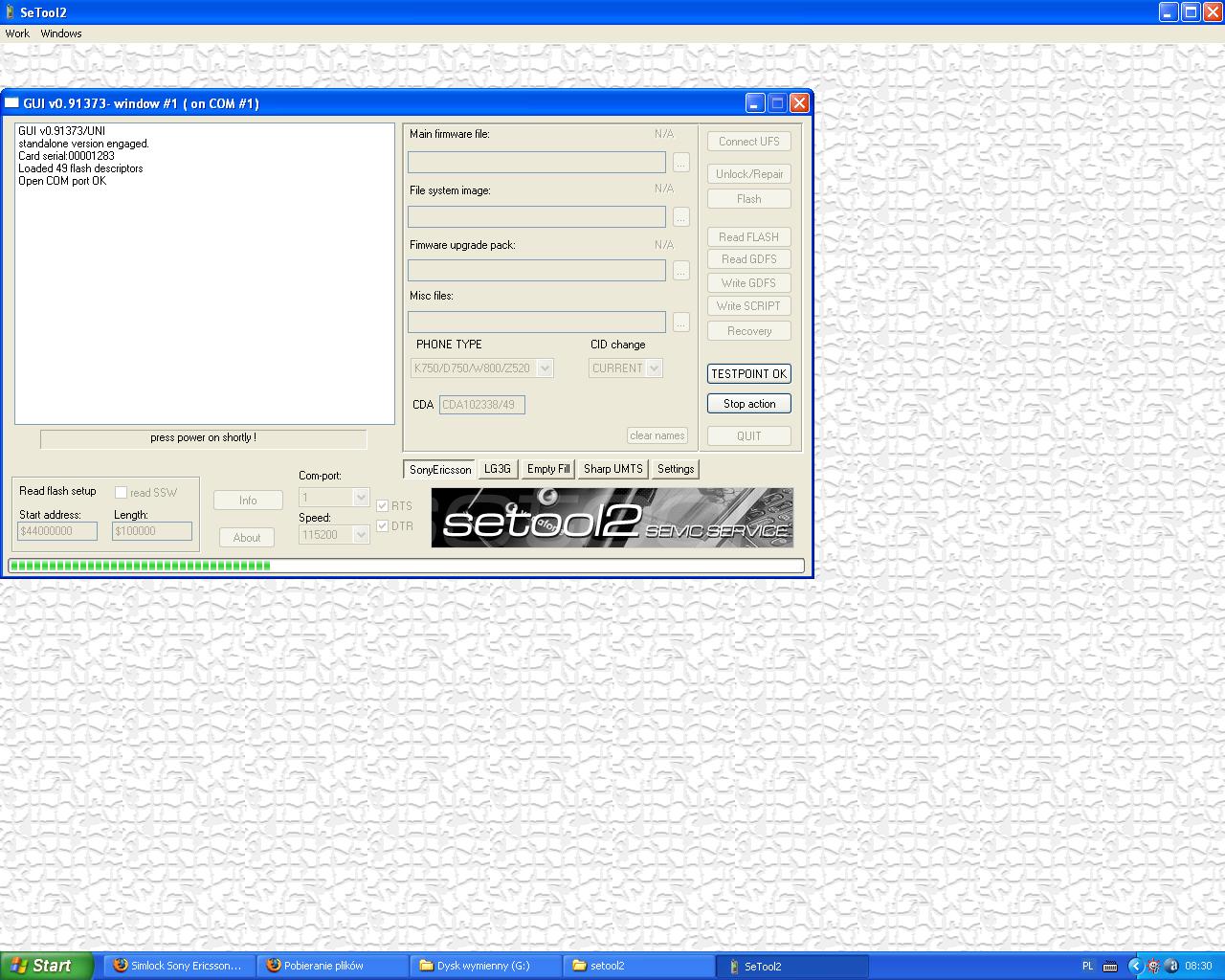
Task: Browse for Misc files
Action: (681, 323)
